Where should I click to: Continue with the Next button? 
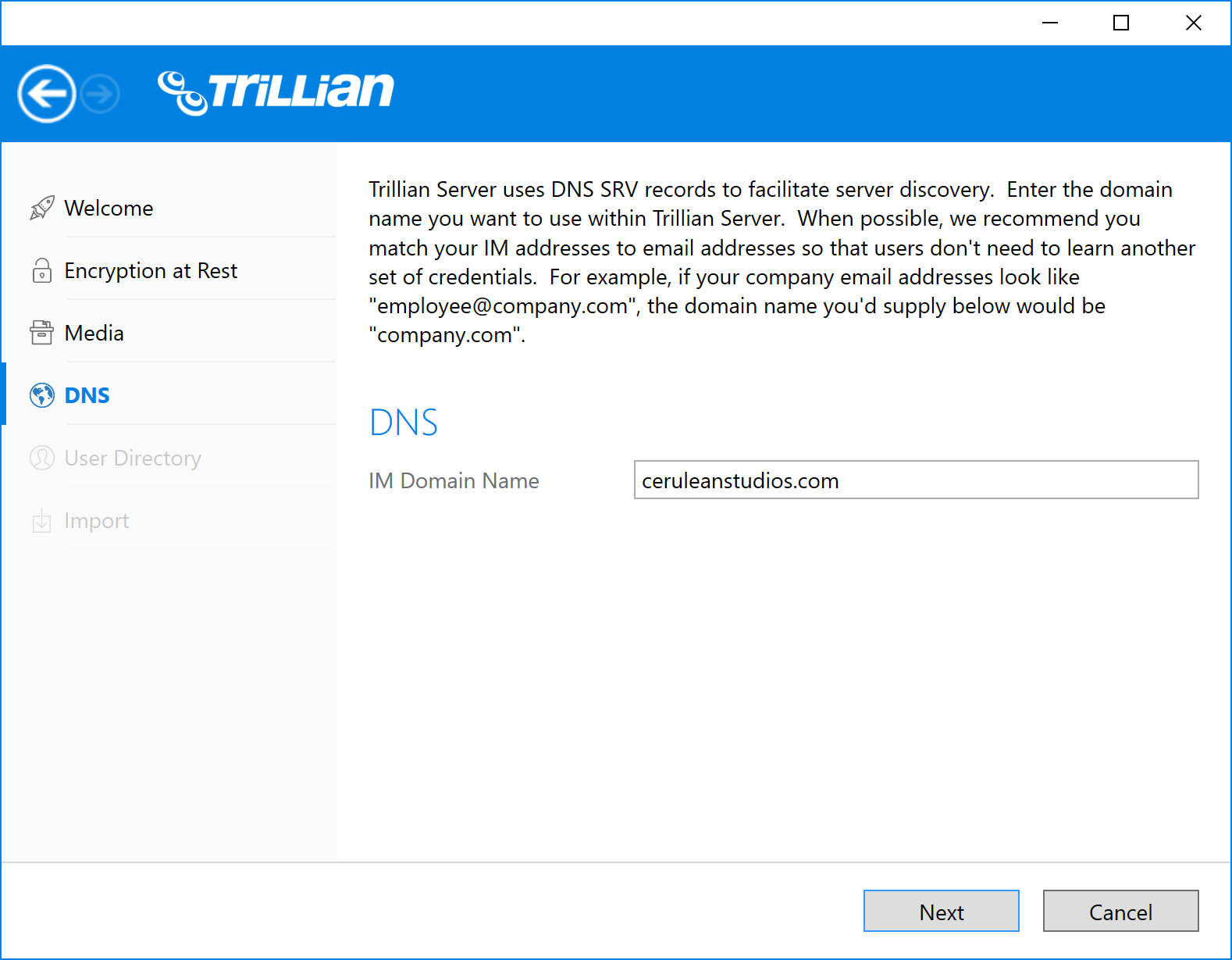[x=941, y=911]
